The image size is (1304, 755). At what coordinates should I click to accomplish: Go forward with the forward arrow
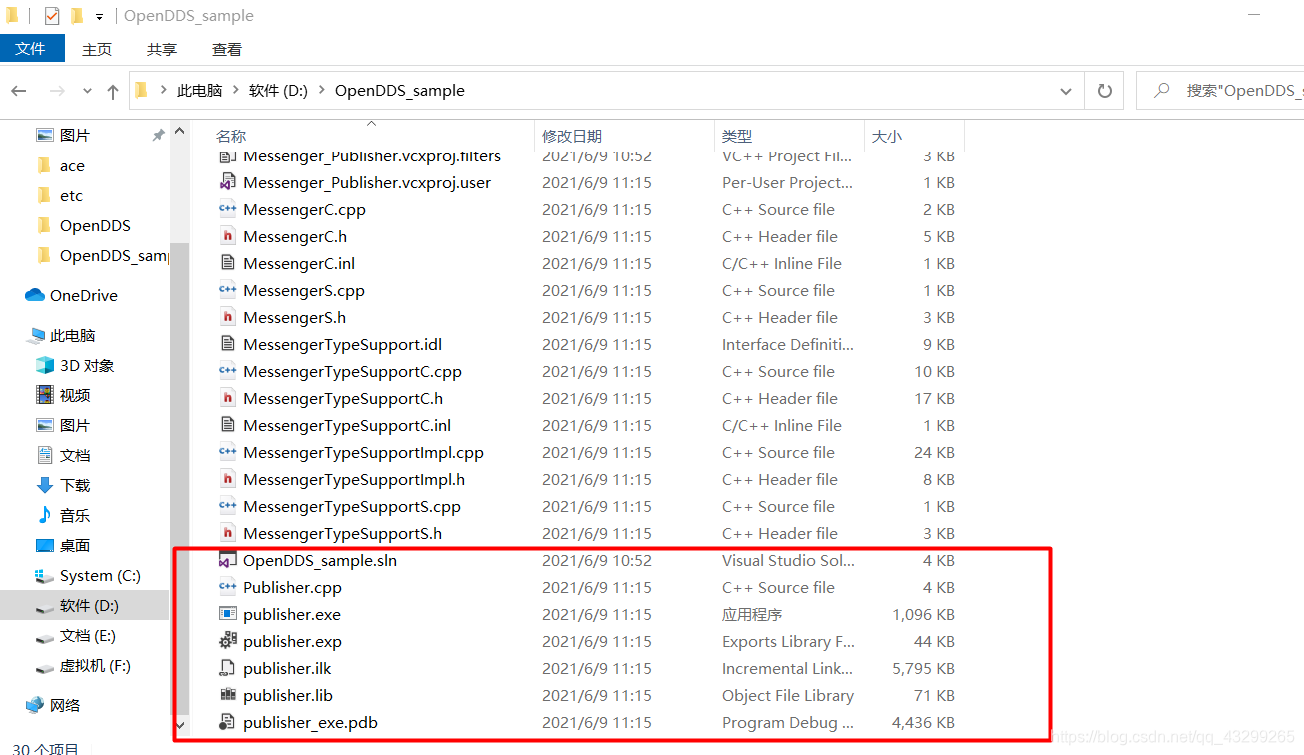pyautogui.click(x=57, y=91)
